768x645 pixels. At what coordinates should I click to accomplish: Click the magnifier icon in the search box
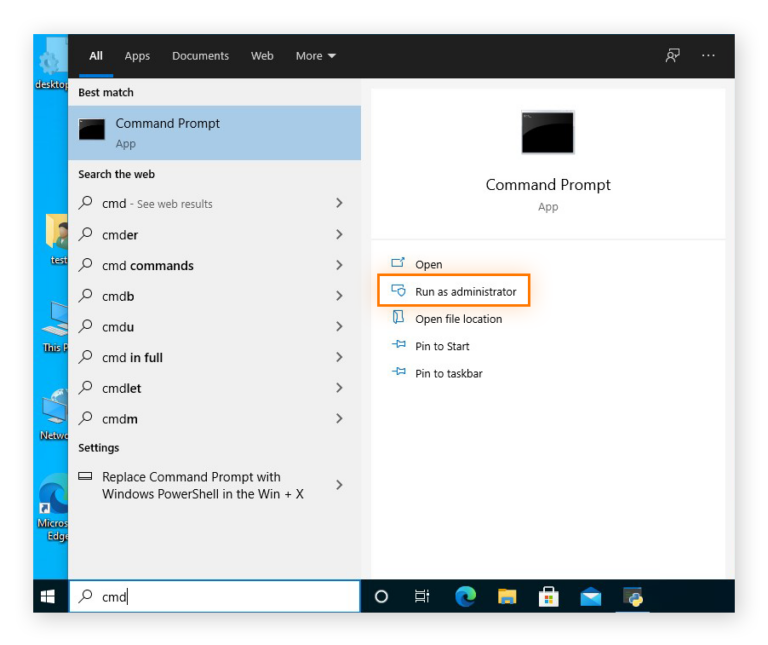(x=86, y=596)
